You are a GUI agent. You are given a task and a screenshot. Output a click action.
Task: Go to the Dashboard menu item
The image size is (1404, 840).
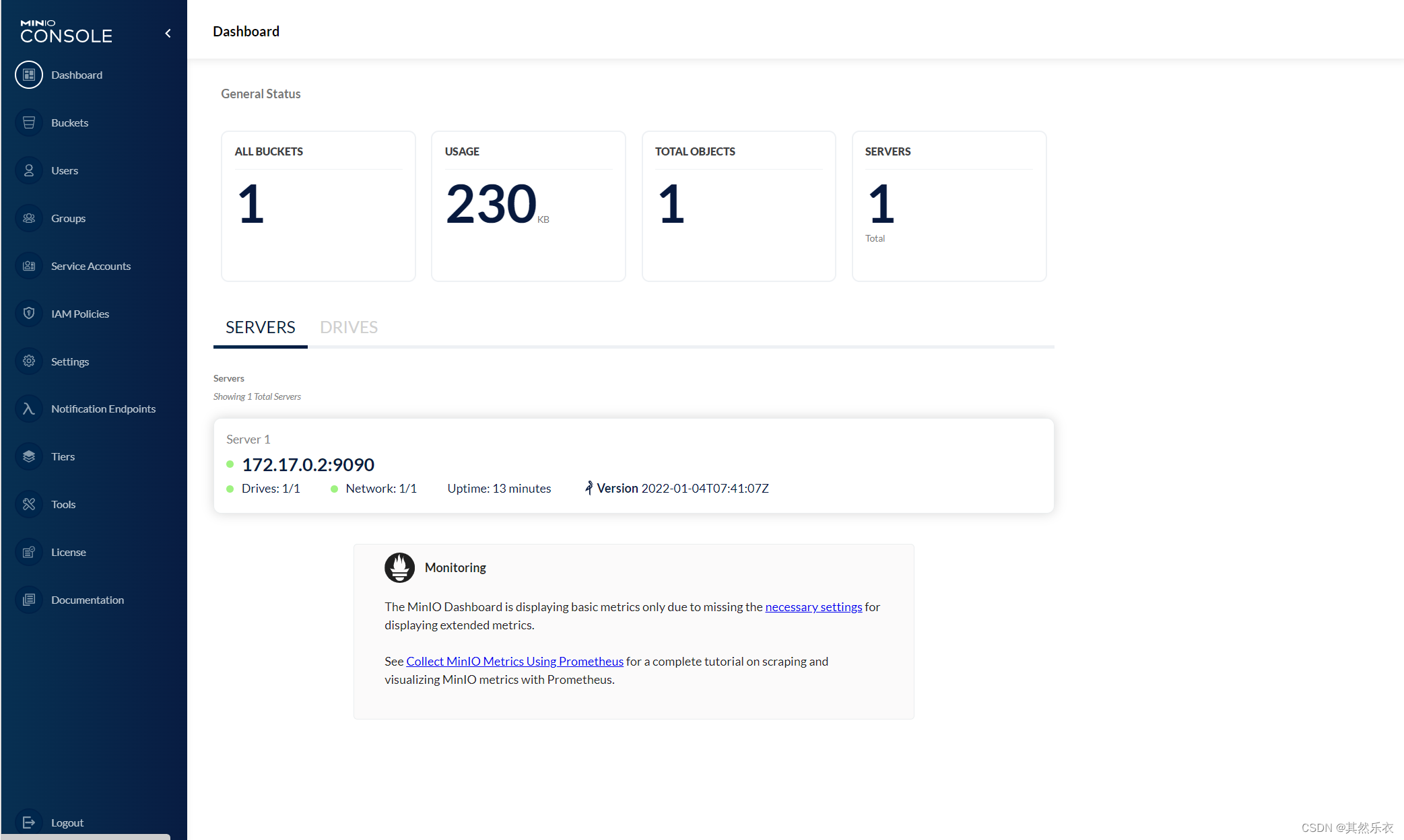77,75
